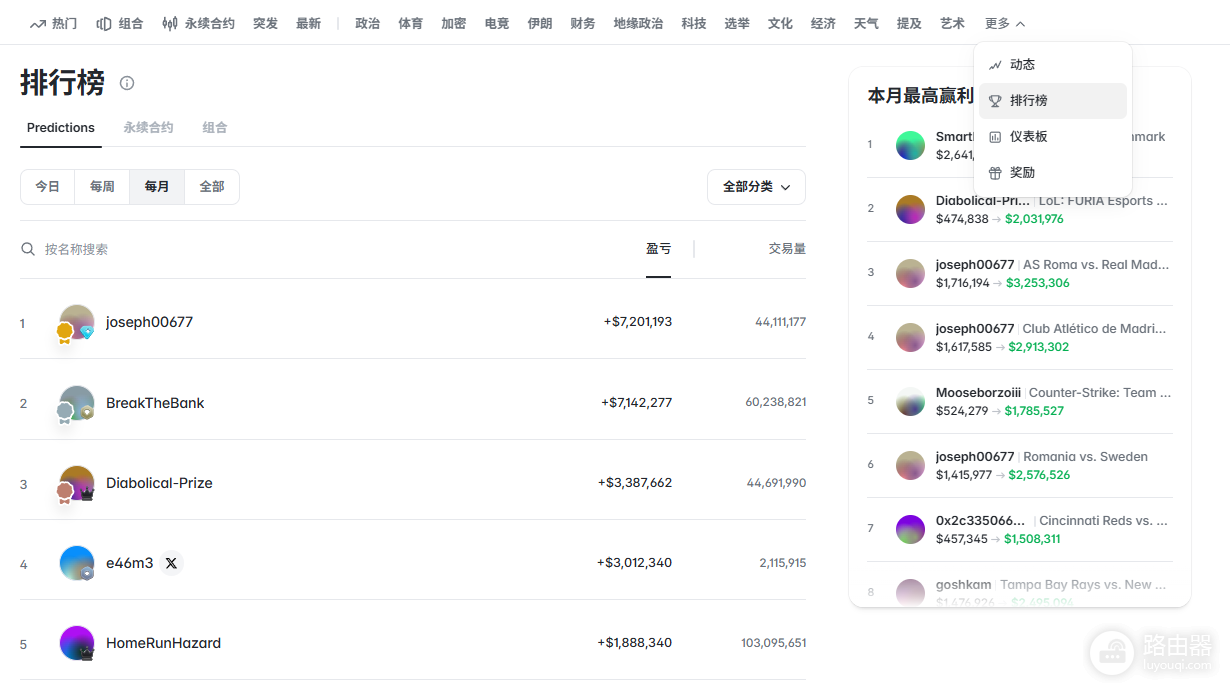Viewport: 1230px width, 693px height.
Task: Select the 今日 time filter
Action: click(x=48, y=187)
